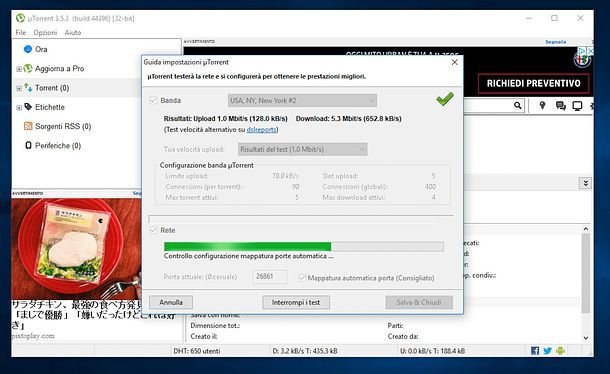Viewport: 610px width, 374px height.
Task: Expand the Aggiorna a Pro node
Action: coord(19,69)
